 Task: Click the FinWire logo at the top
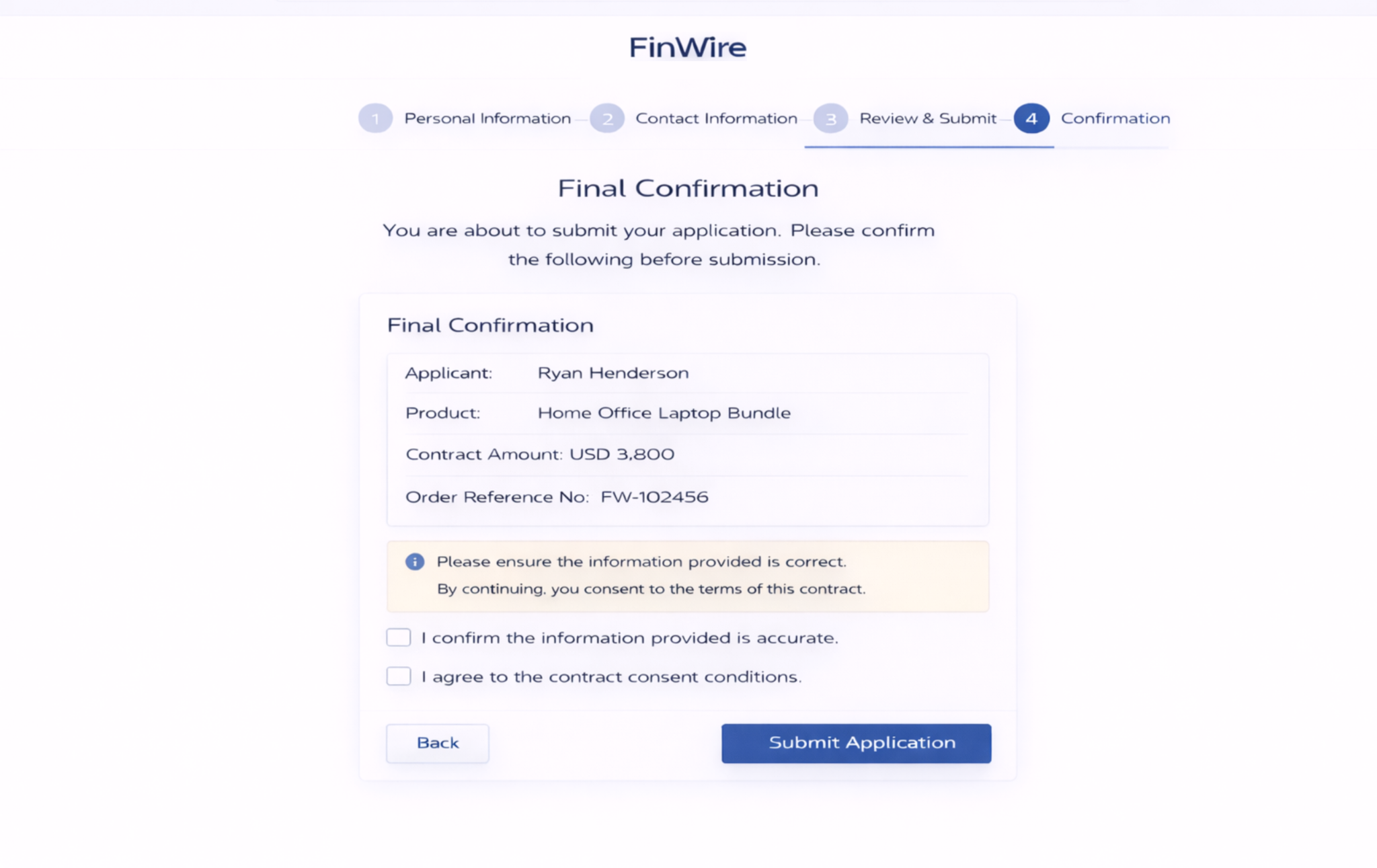pyautogui.click(x=687, y=46)
